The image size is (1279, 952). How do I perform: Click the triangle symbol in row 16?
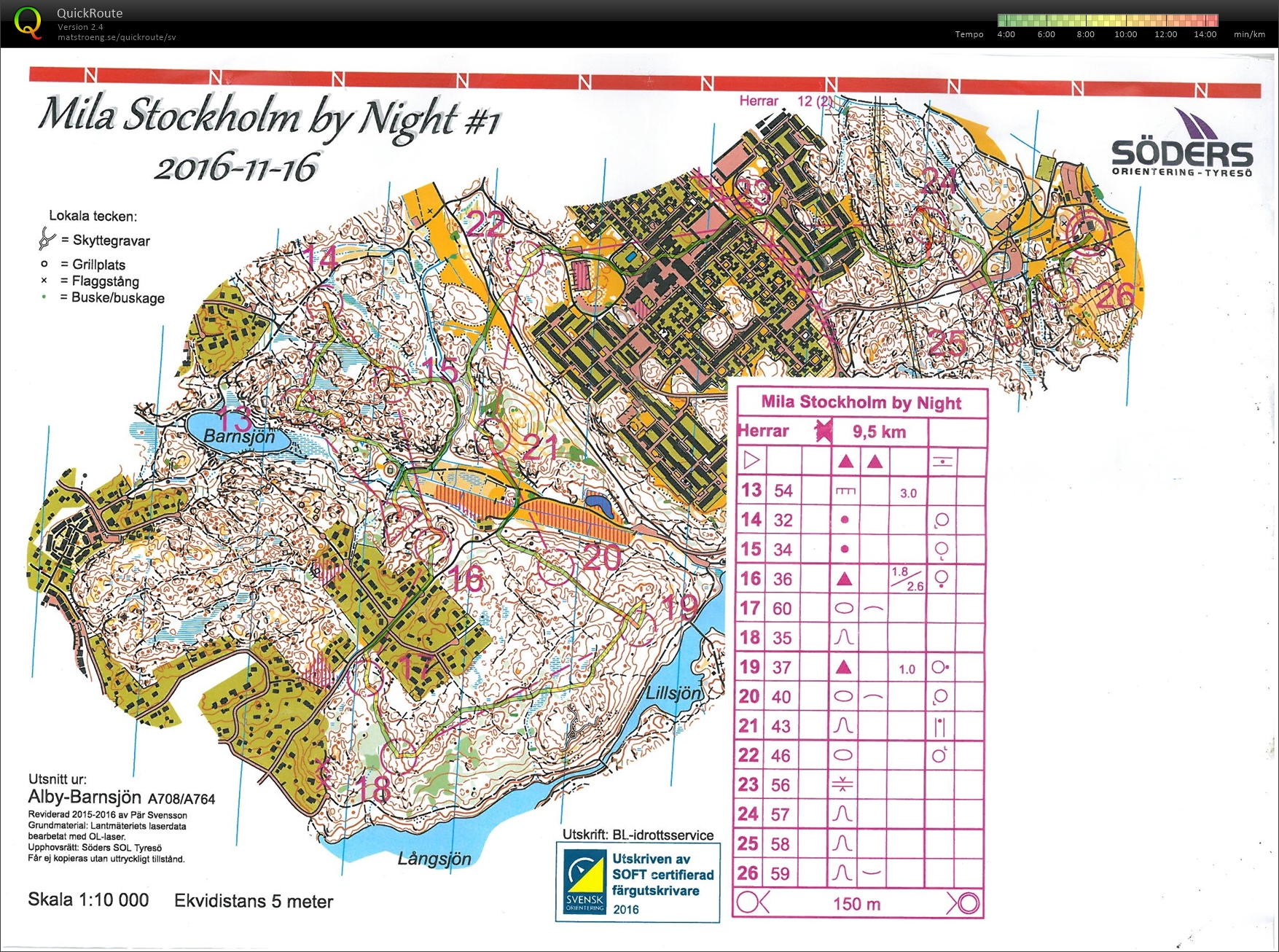tap(845, 579)
